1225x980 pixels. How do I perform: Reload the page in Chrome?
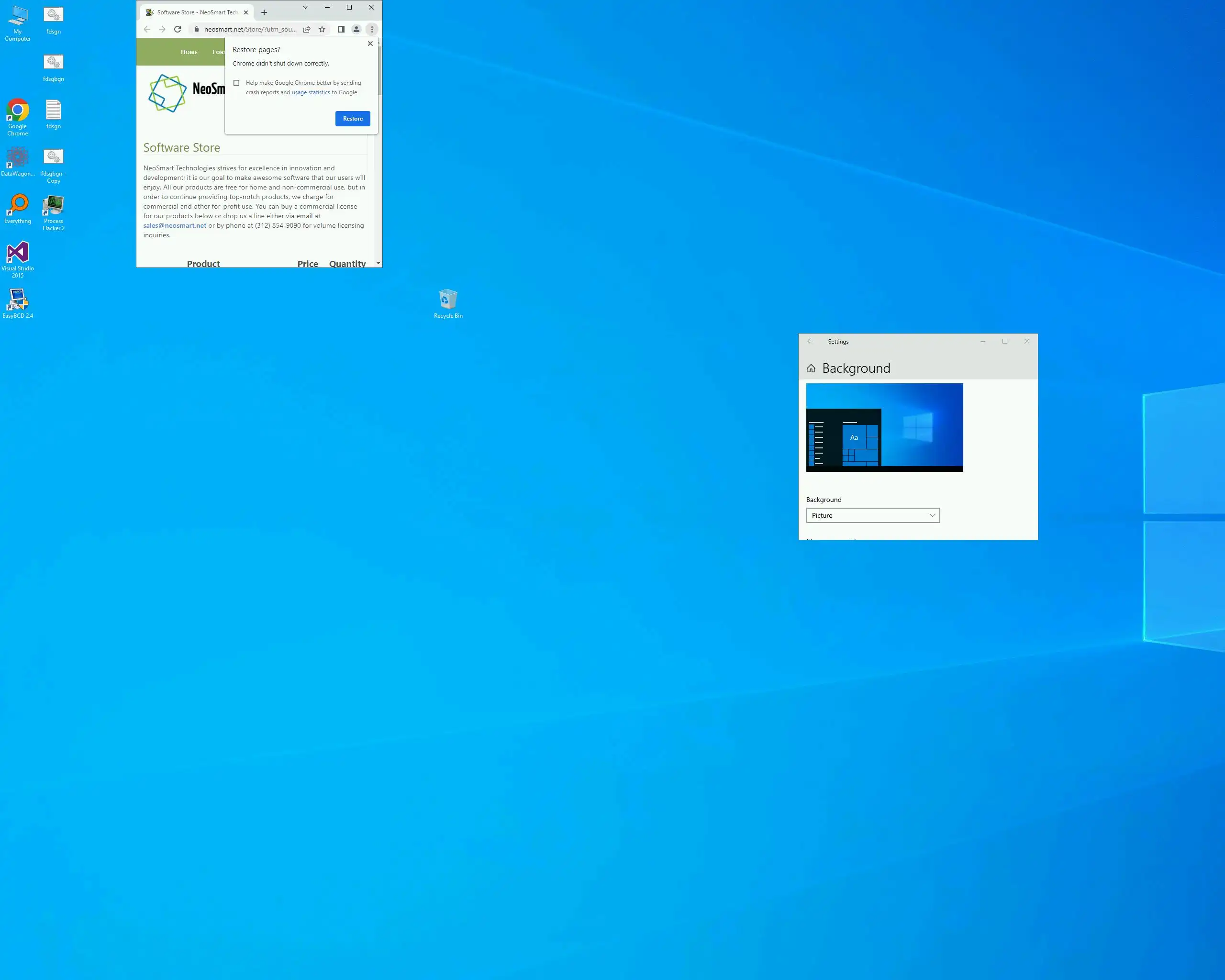(x=177, y=29)
